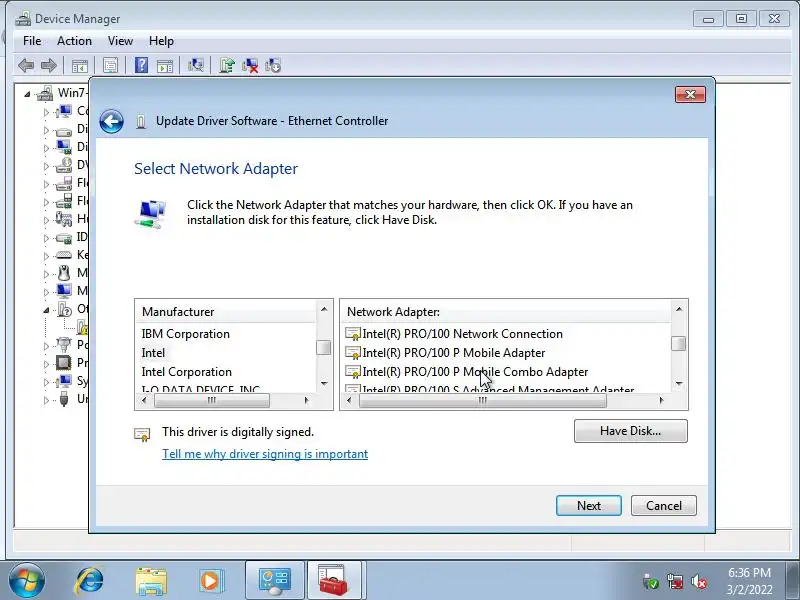Select the Processors chip icon in tree

63,363
